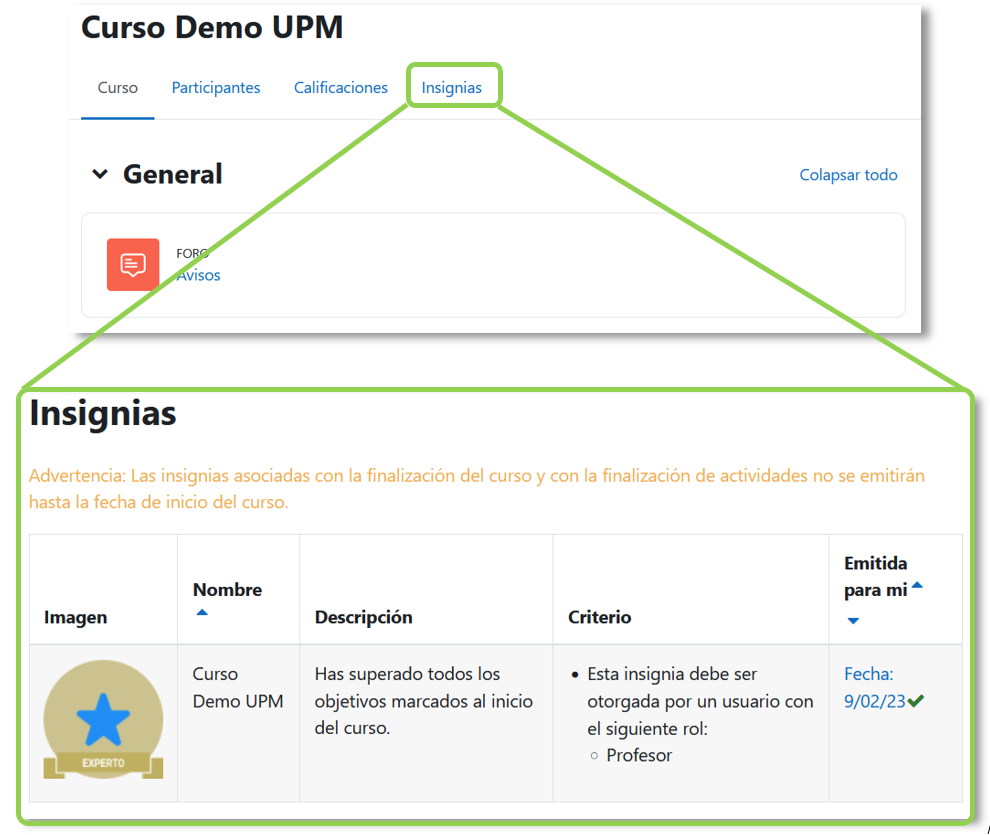Open the Participantes tab
The image size is (990, 835).
216,88
